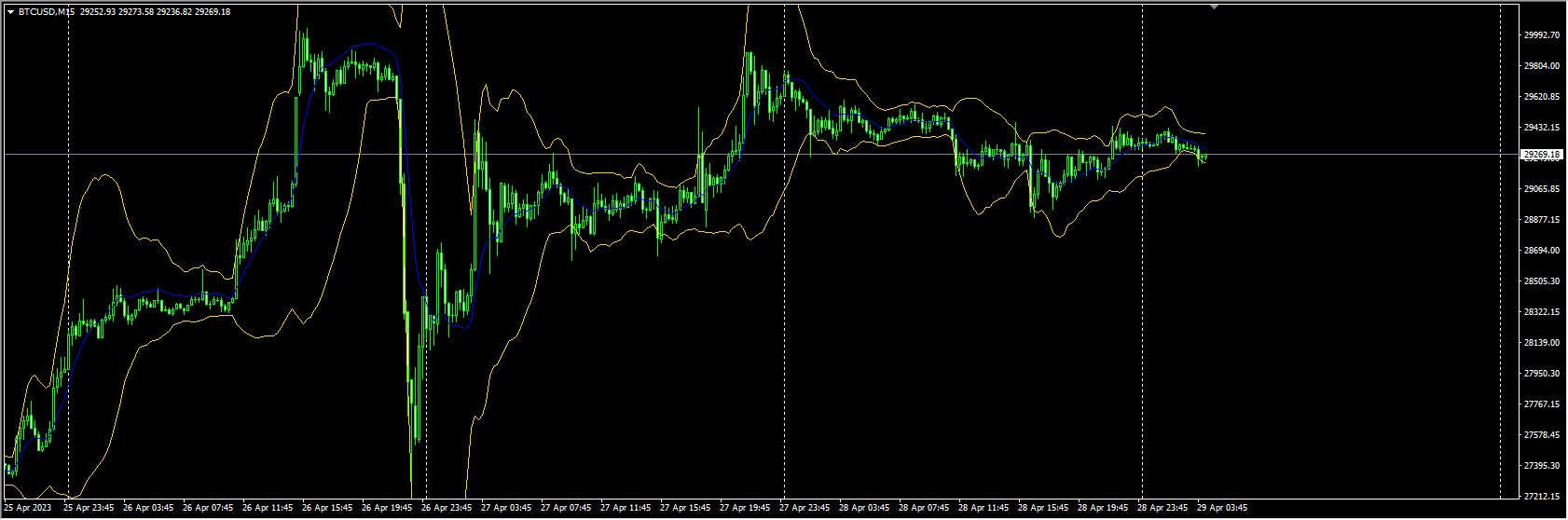The image size is (1568, 520).
Task: Click time axis label 28 Apr 07:45
Action: 925,509
